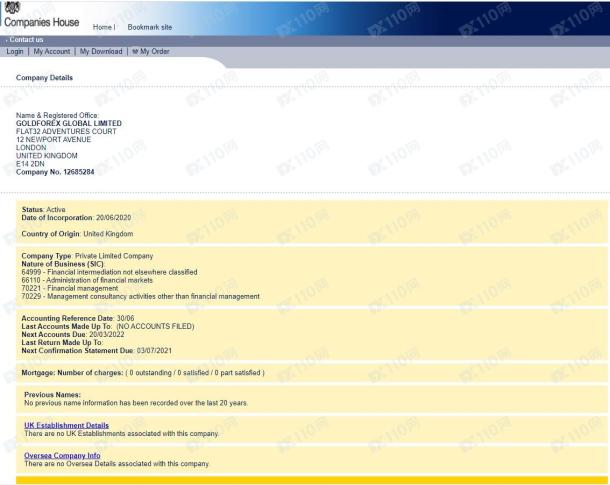This screenshot has width=610, height=485.
Task: Click the Company Details heading
Action: pyautogui.click(x=44, y=77)
